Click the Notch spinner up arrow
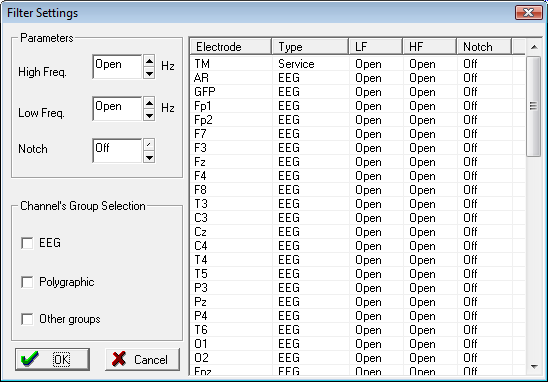Viewport: 548px width, 382px height. pyautogui.click(x=149, y=145)
